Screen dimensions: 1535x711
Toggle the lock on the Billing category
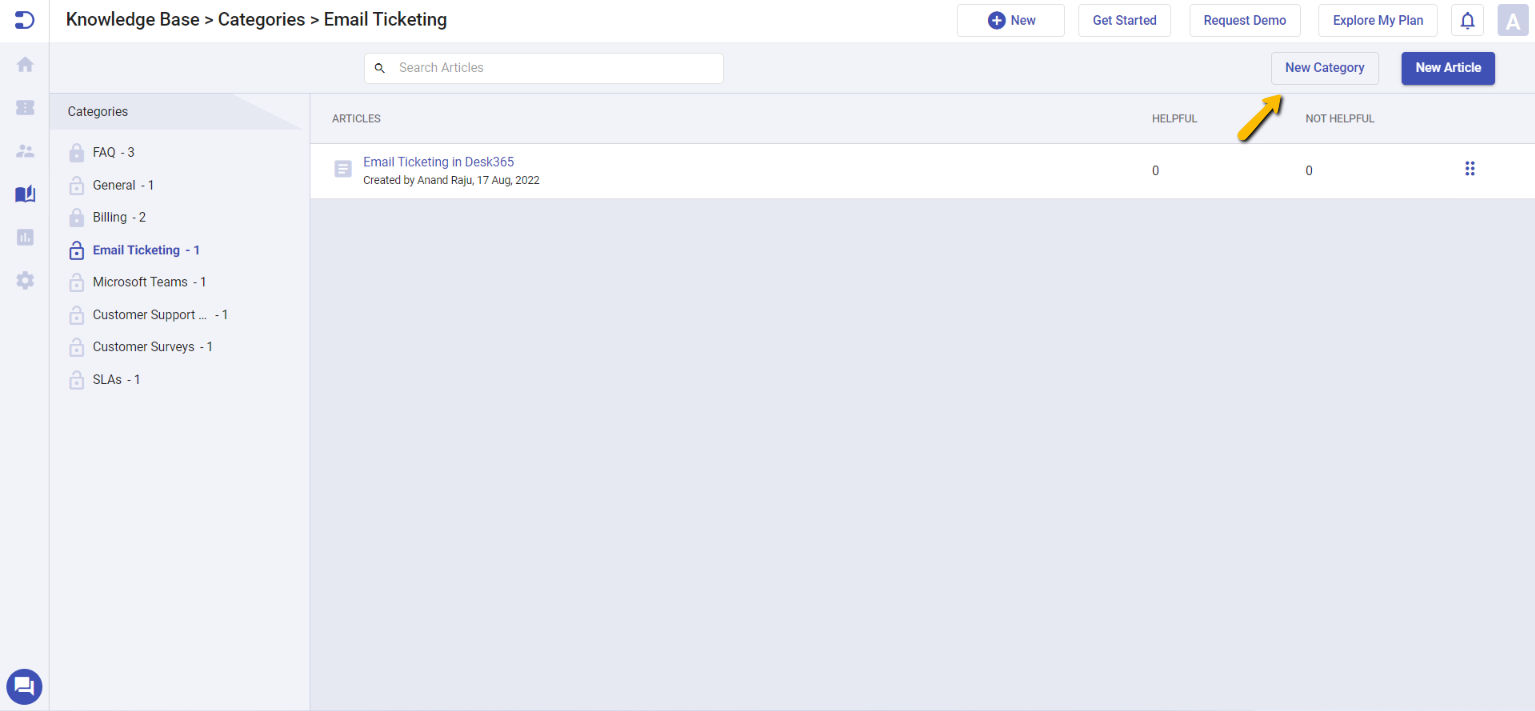coord(76,217)
